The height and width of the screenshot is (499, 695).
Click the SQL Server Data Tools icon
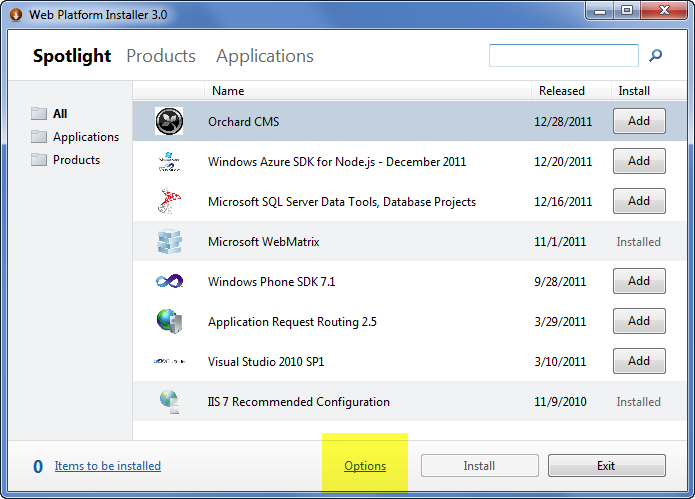coord(169,201)
